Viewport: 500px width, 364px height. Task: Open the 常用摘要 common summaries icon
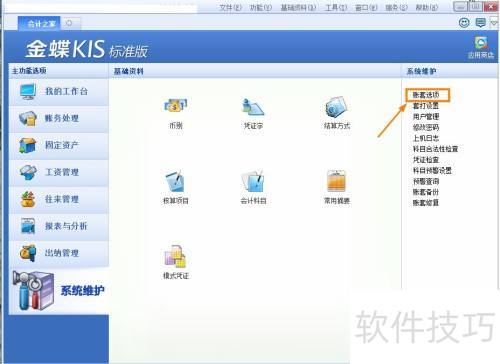[x=337, y=181]
